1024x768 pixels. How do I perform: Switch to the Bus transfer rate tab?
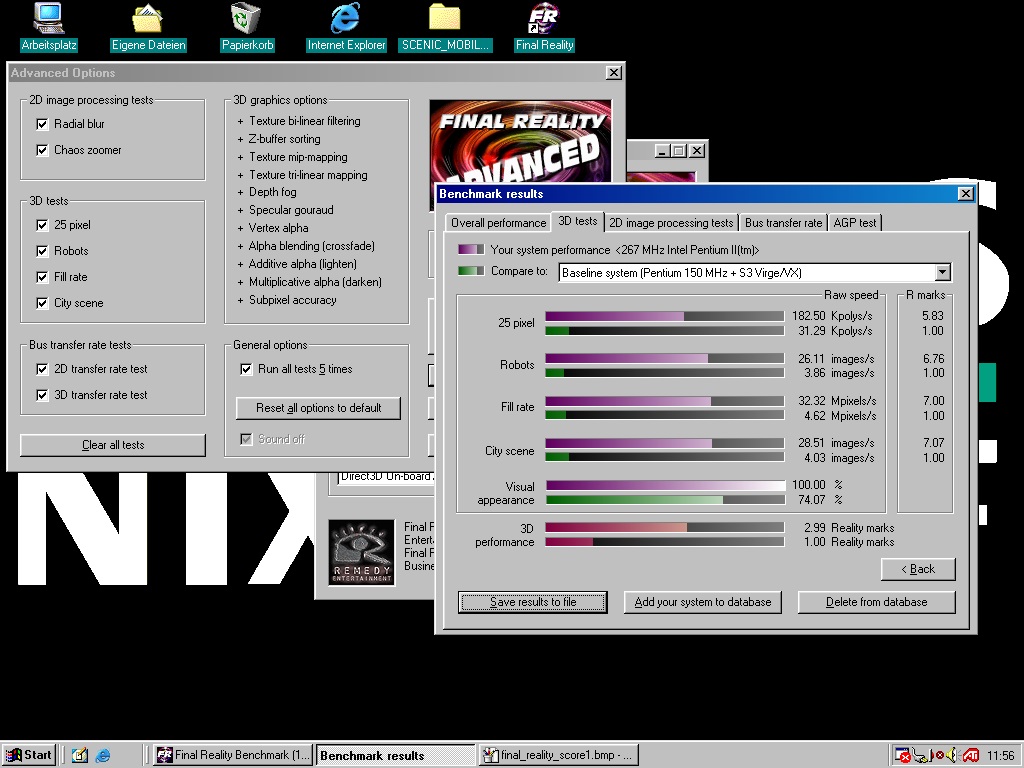click(783, 223)
